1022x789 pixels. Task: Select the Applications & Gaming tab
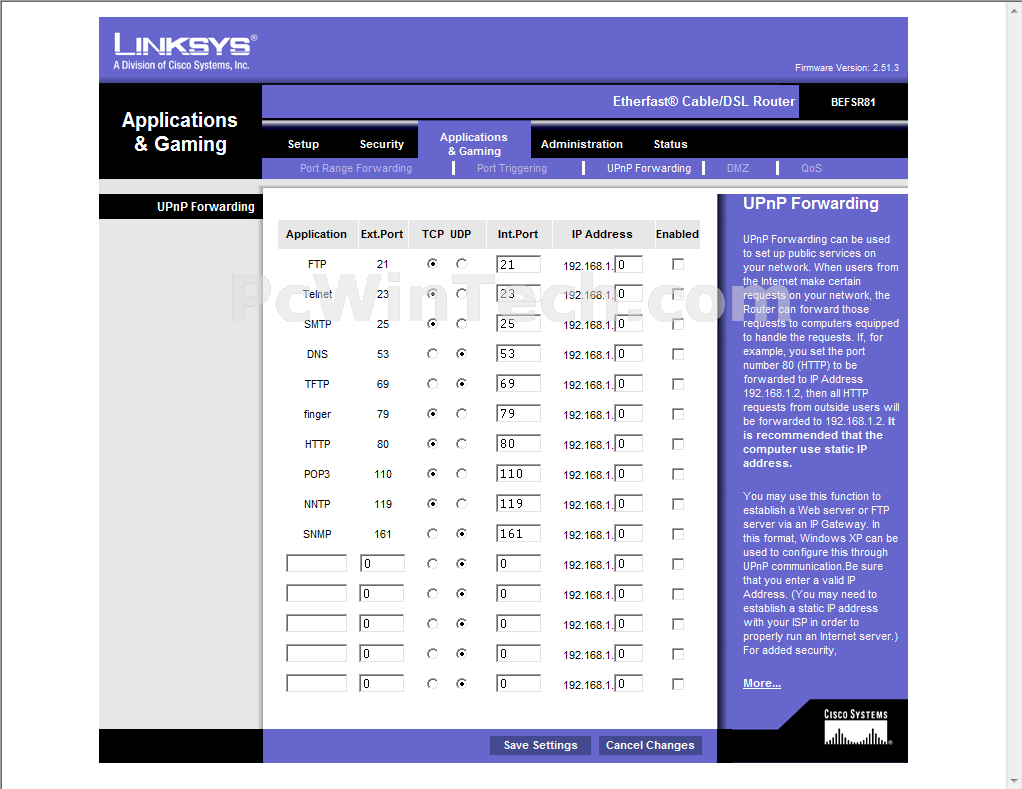[474, 144]
